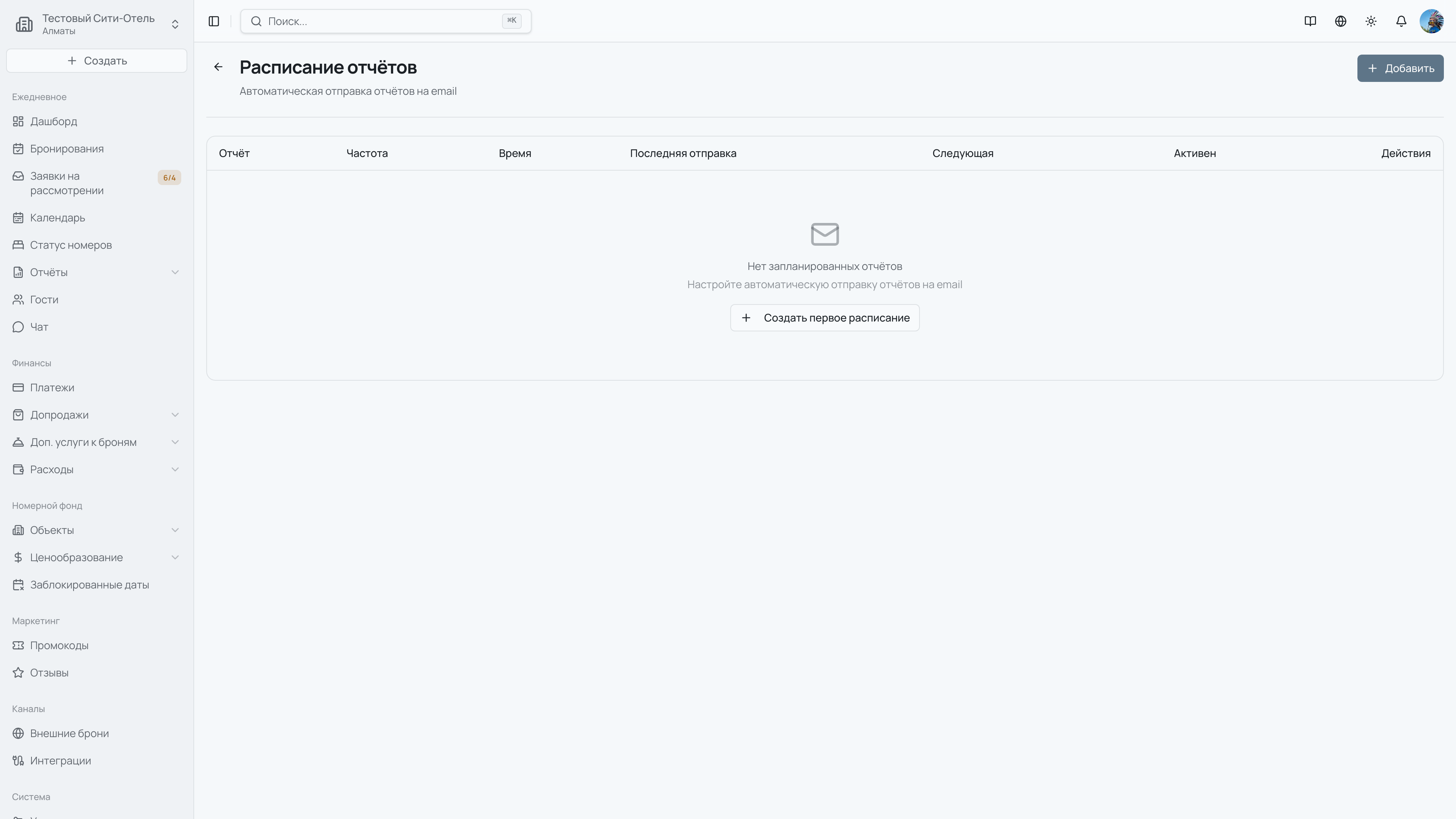Open the user avatar menu
Screen dimensions: 1456x819
point(1432,21)
